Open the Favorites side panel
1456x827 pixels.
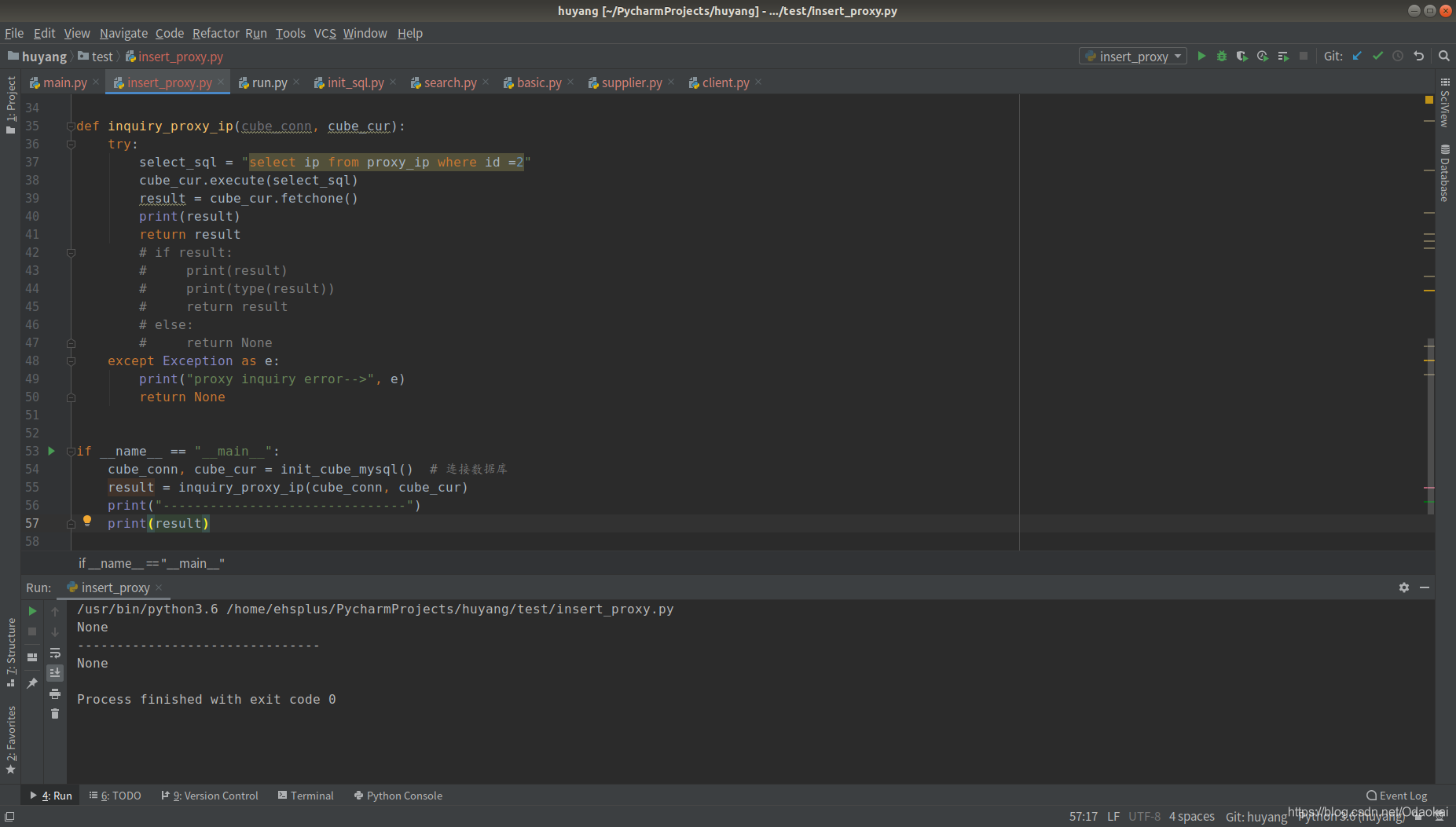pyautogui.click(x=11, y=740)
